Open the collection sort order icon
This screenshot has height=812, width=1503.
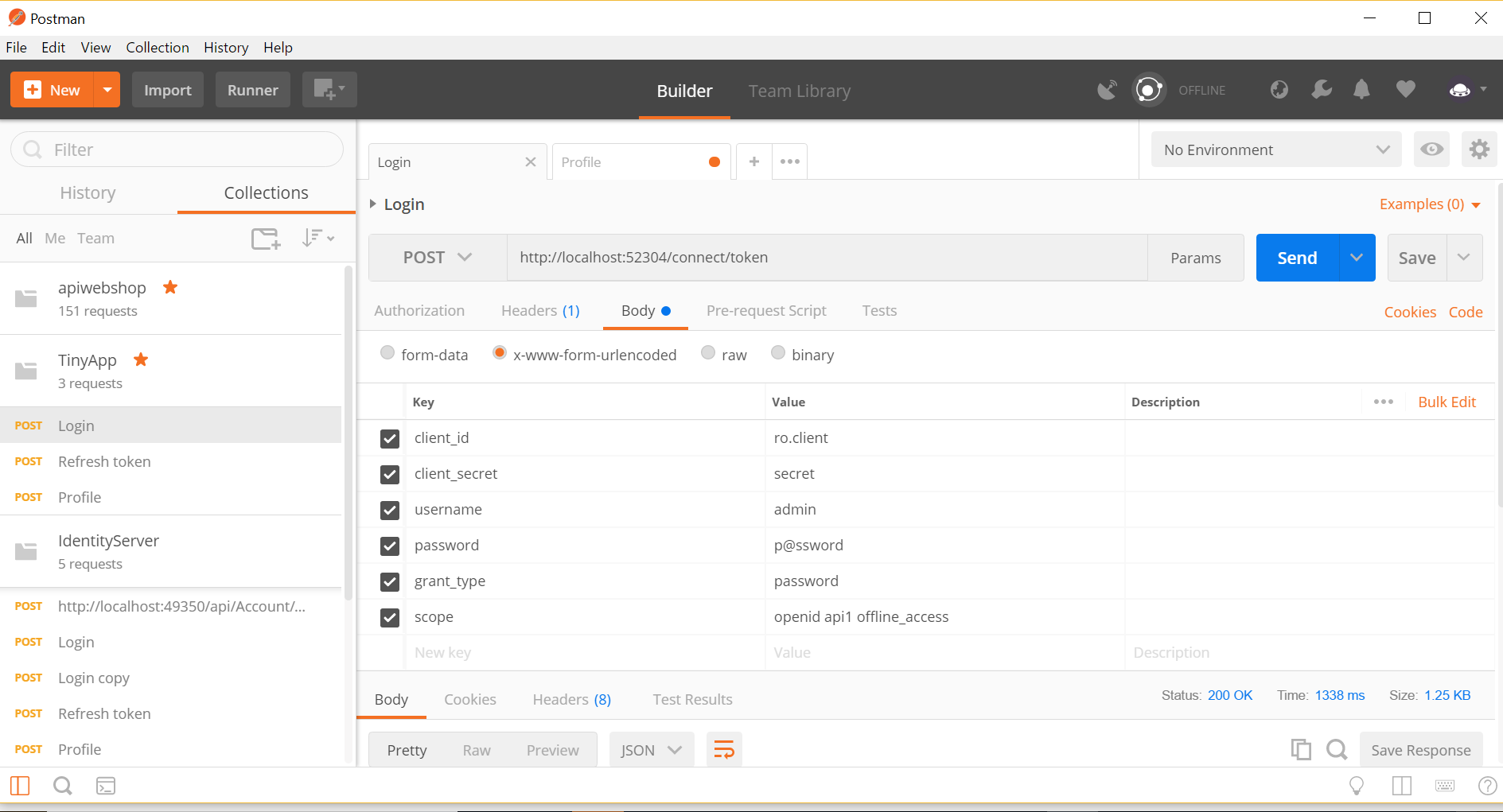(317, 238)
